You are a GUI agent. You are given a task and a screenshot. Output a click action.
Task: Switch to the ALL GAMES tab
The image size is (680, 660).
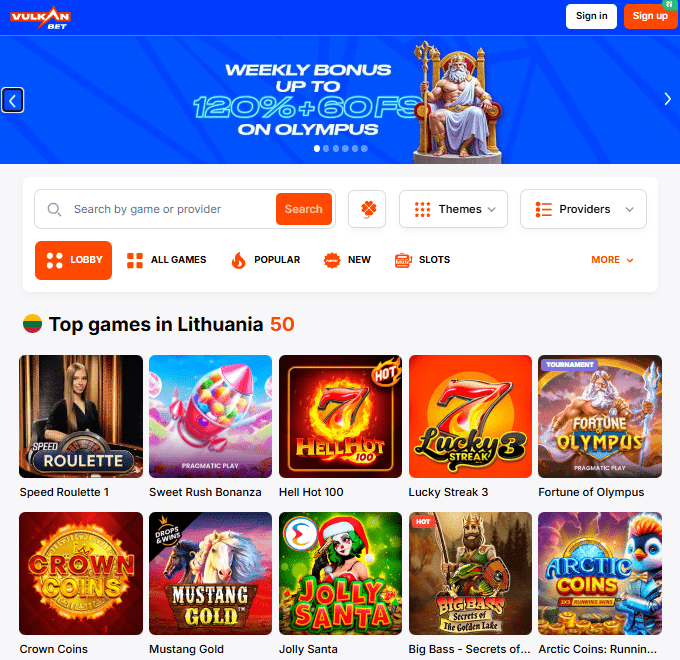(x=166, y=260)
